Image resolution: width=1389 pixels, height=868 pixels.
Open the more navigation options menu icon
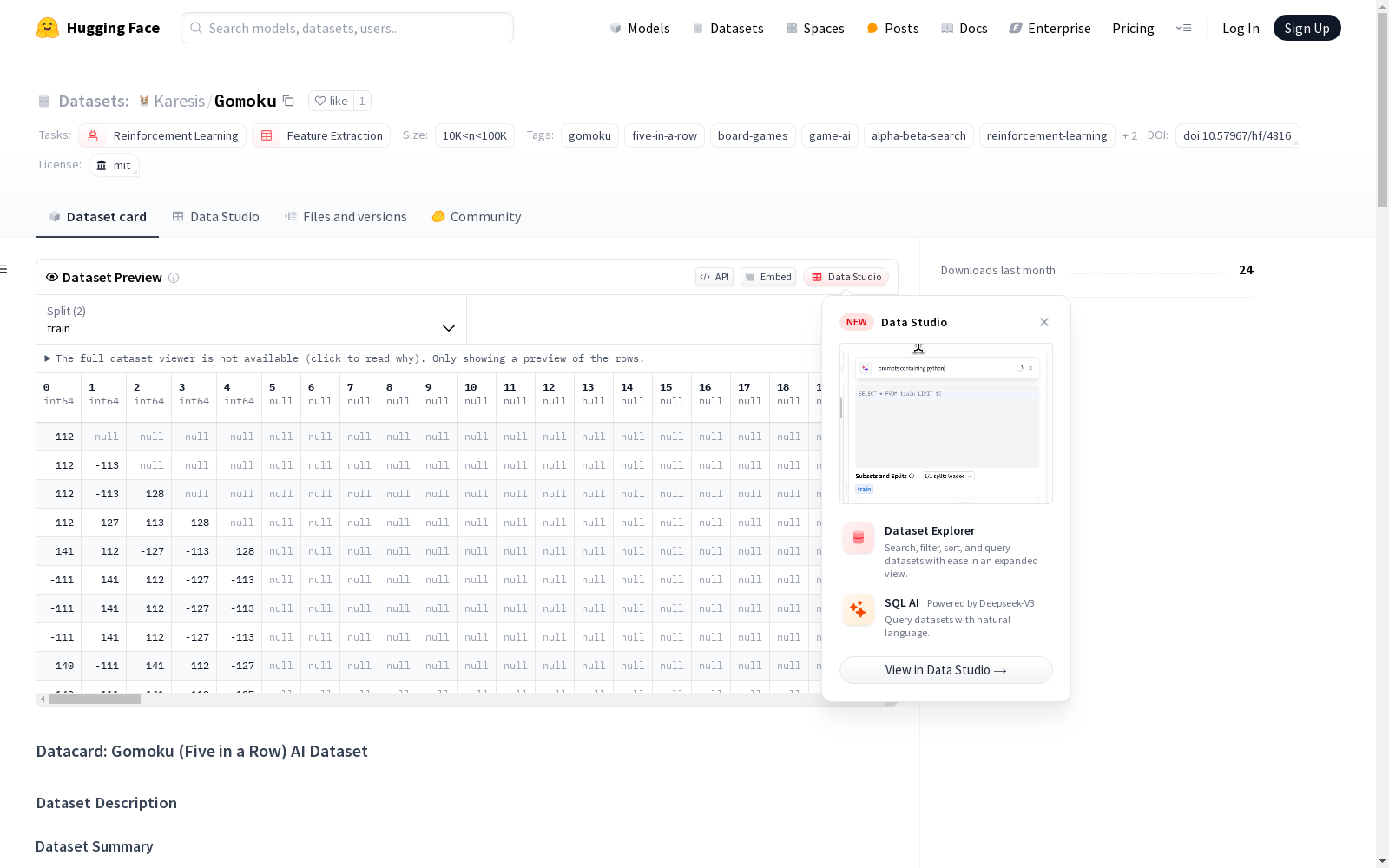pos(1183,28)
